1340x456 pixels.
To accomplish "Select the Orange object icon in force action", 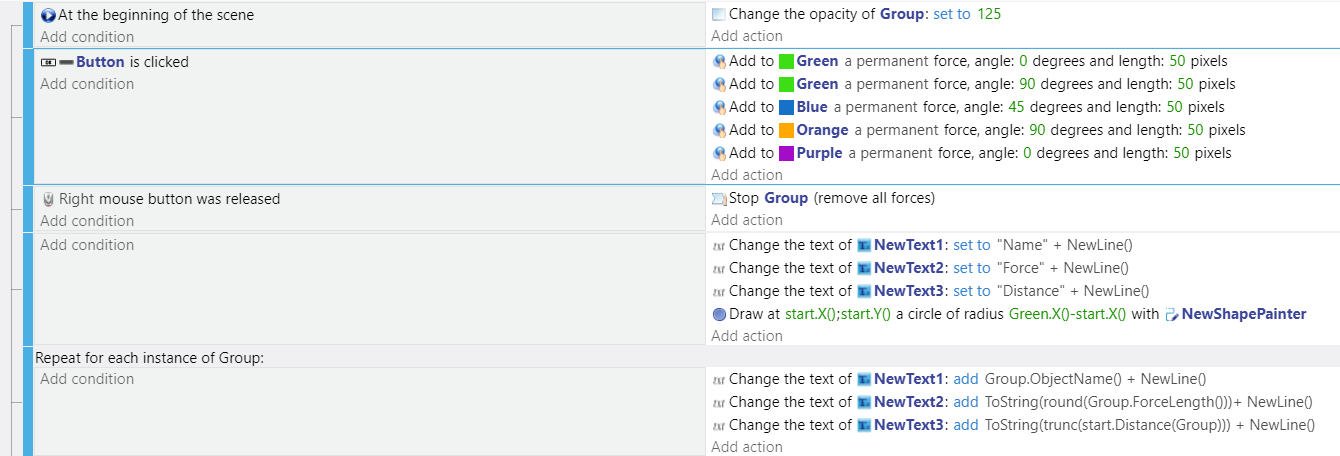I will coord(786,130).
